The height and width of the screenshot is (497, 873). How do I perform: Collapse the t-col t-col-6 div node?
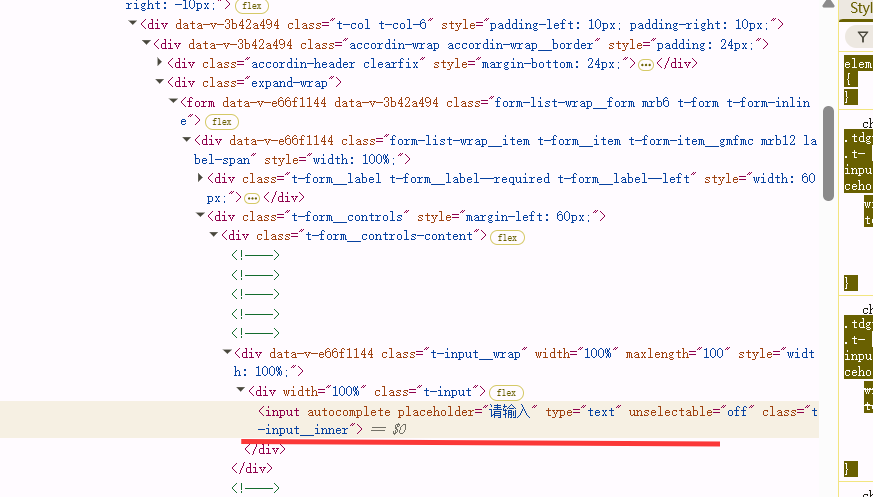pyautogui.click(x=133, y=23)
